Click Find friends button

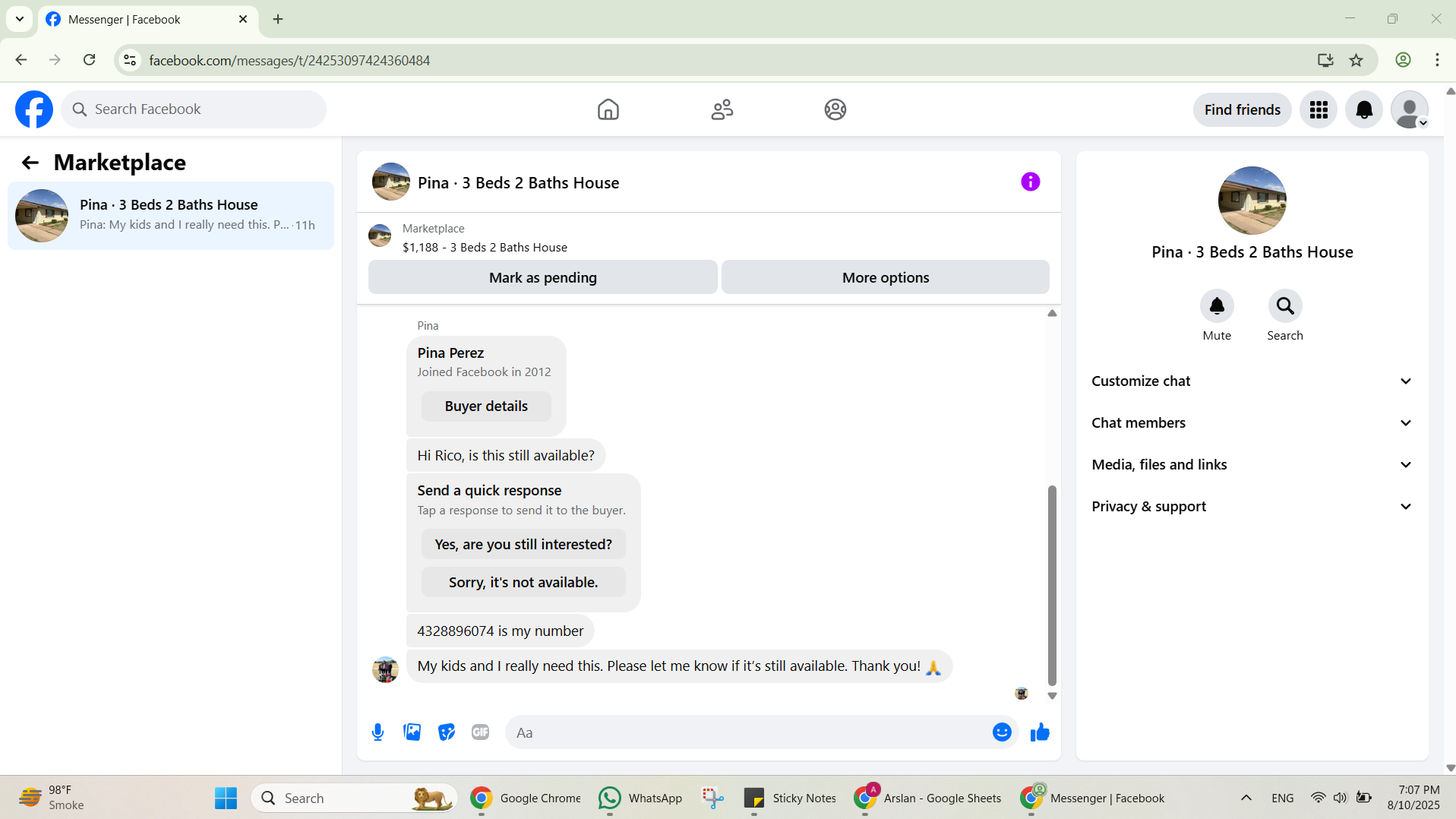click(1242, 109)
